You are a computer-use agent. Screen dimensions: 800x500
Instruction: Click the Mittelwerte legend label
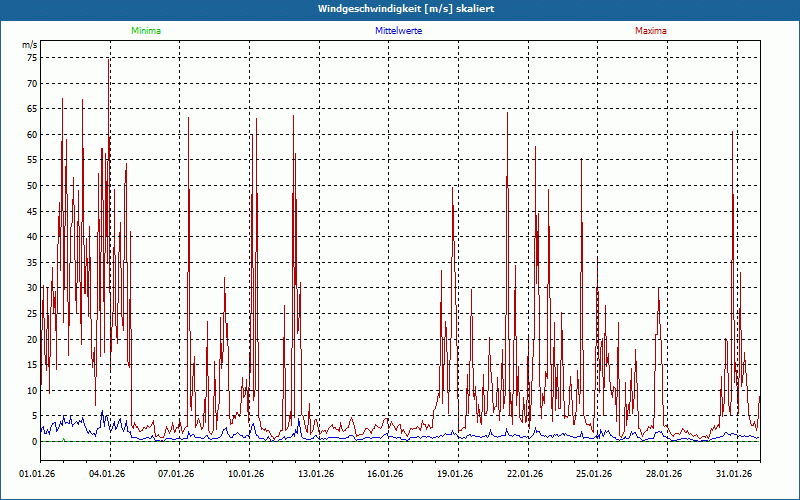click(x=398, y=31)
